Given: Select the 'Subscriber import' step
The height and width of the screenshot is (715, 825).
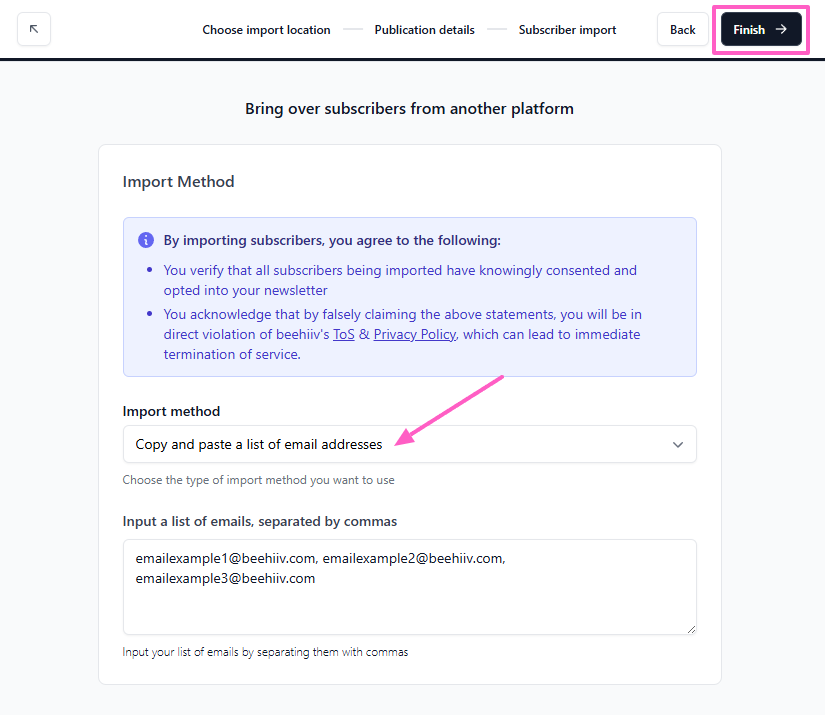Looking at the screenshot, I should pyautogui.click(x=567, y=30).
